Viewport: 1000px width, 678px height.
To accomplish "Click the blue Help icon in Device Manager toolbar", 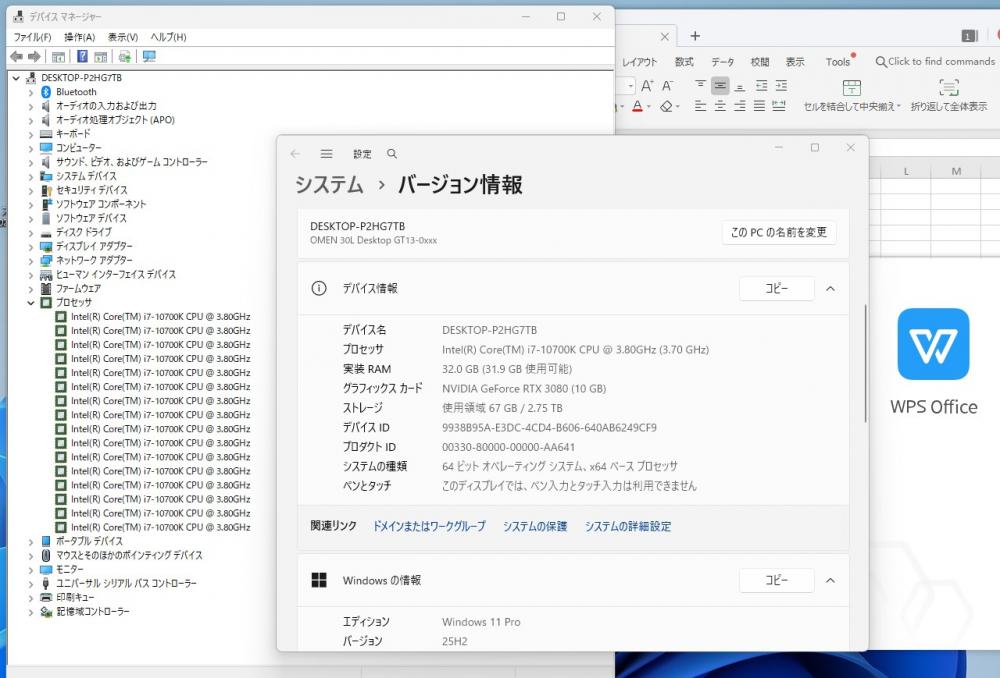I will click(x=82, y=57).
